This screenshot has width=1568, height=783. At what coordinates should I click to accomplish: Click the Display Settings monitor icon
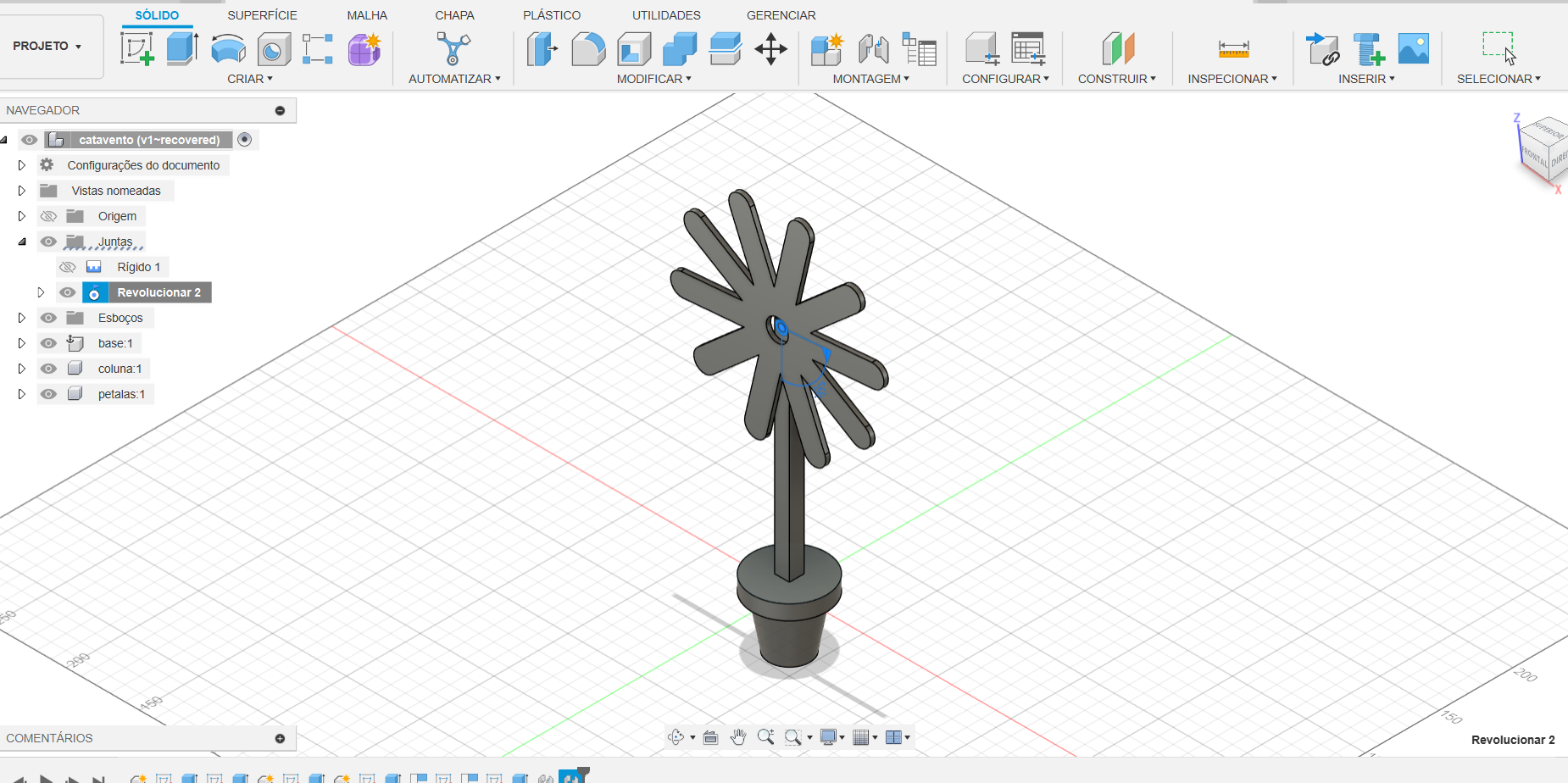click(x=829, y=737)
